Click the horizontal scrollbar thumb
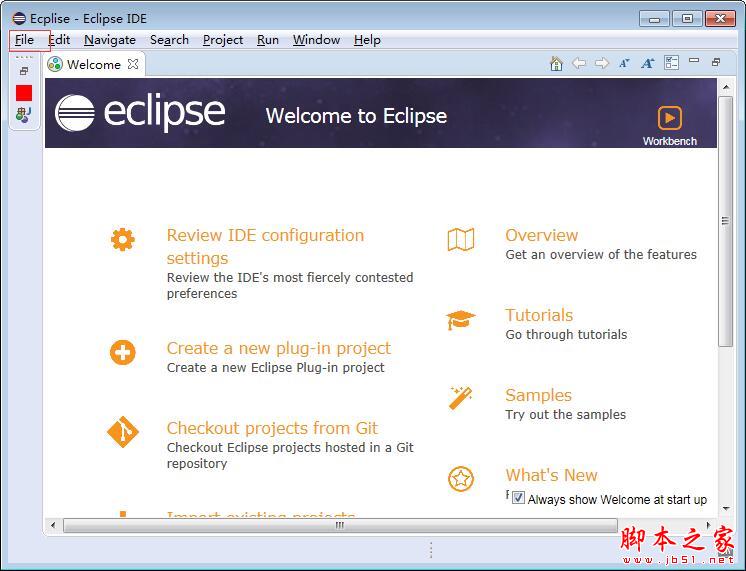This screenshot has width=746, height=571. pyautogui.click(x=340, y=525)
